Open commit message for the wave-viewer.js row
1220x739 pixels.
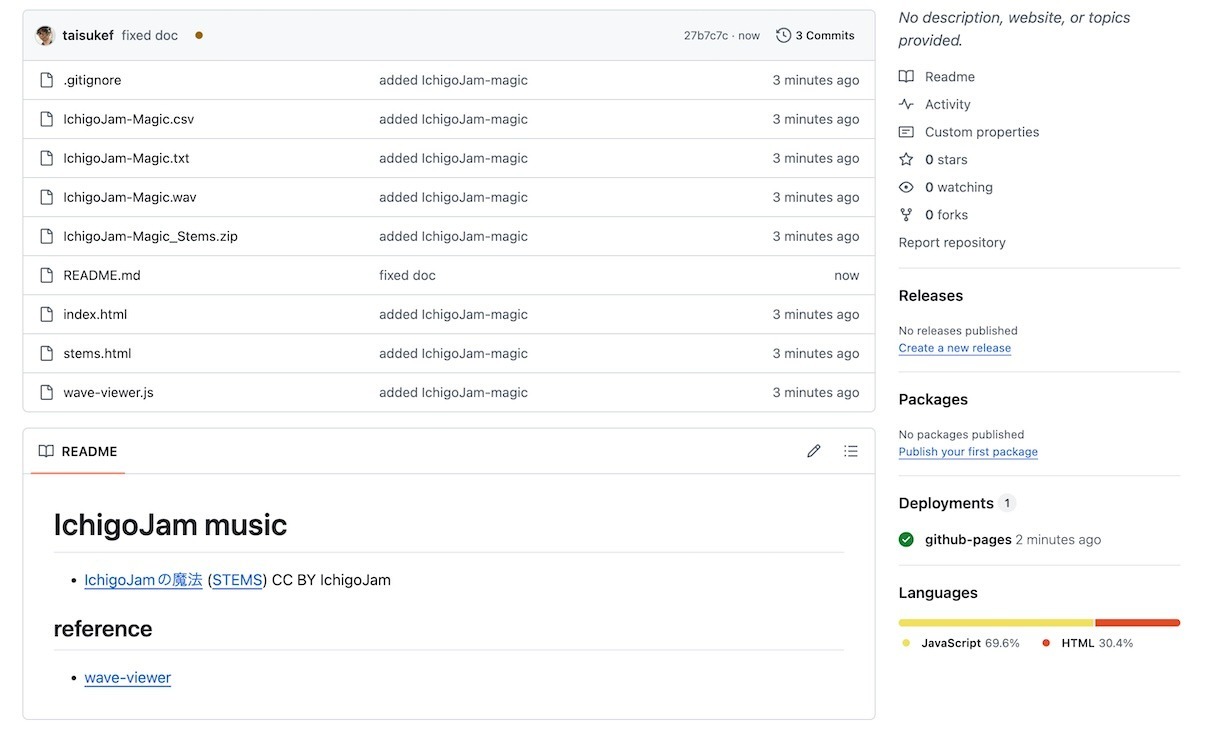(453, 392)
